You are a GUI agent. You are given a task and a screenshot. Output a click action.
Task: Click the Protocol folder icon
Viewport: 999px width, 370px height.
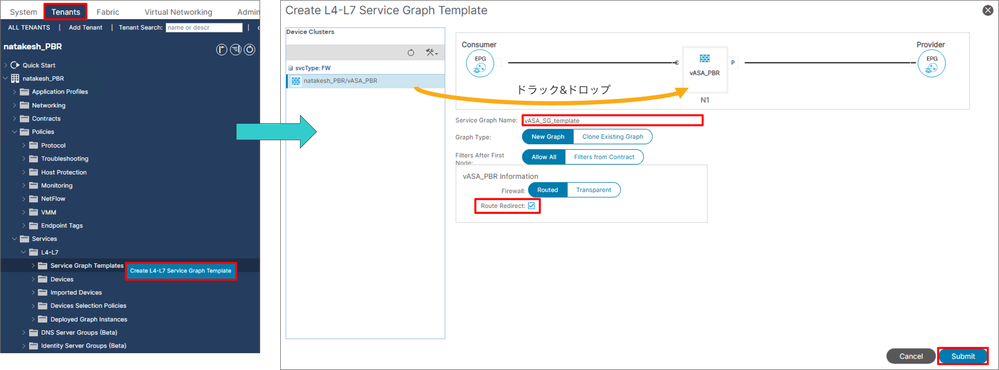34,145
